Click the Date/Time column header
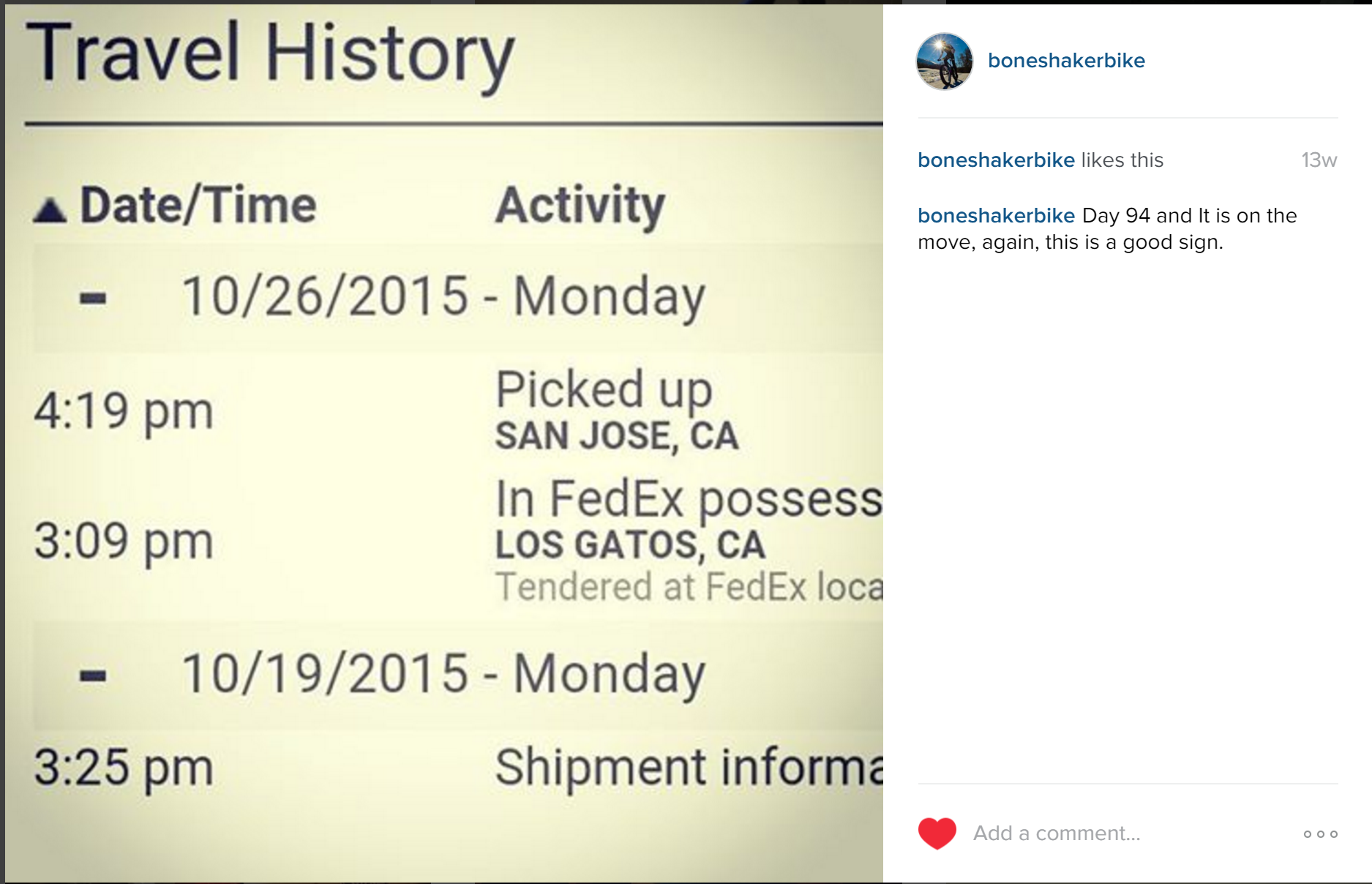 tap(198, 205)
